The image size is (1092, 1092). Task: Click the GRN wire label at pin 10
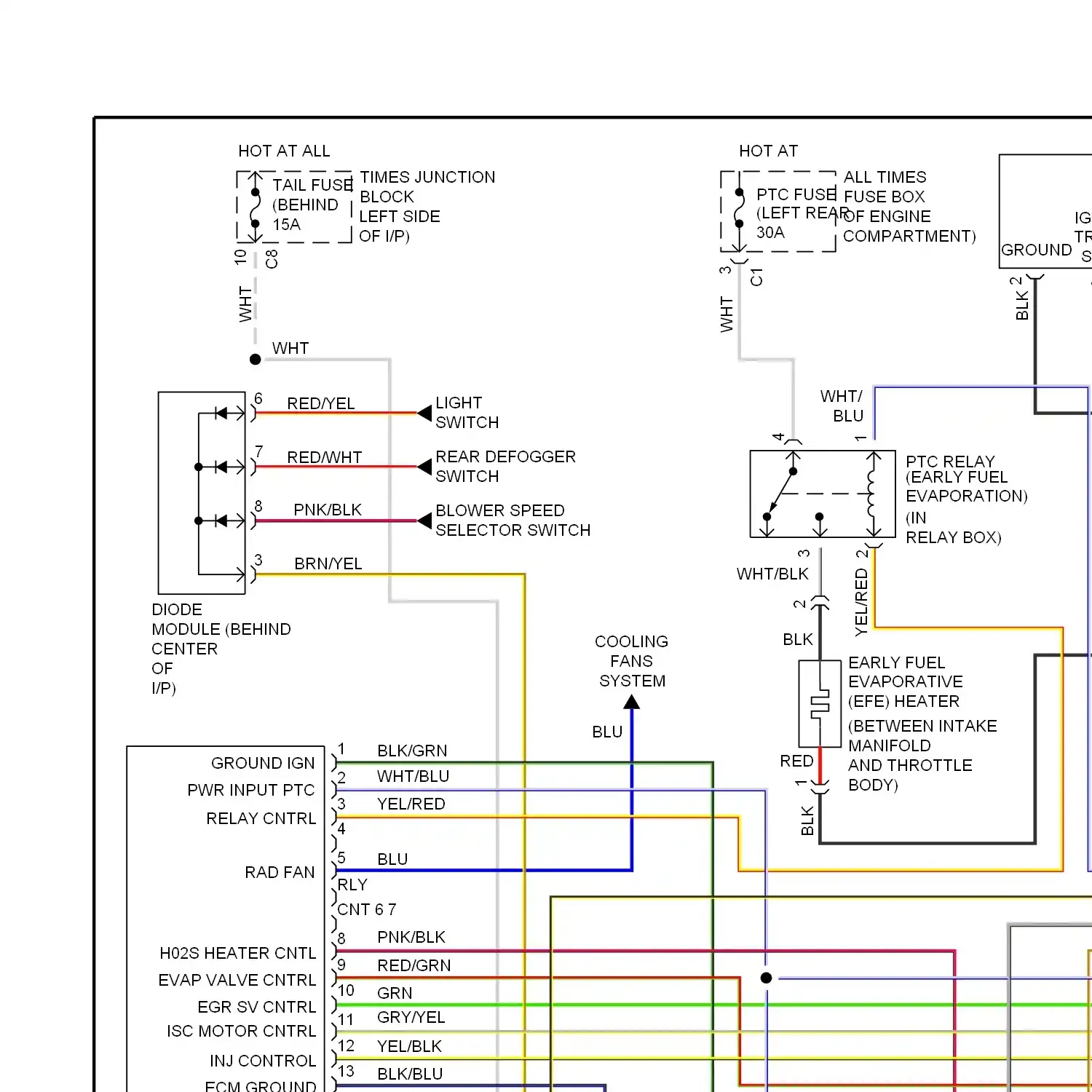[395, 993]
